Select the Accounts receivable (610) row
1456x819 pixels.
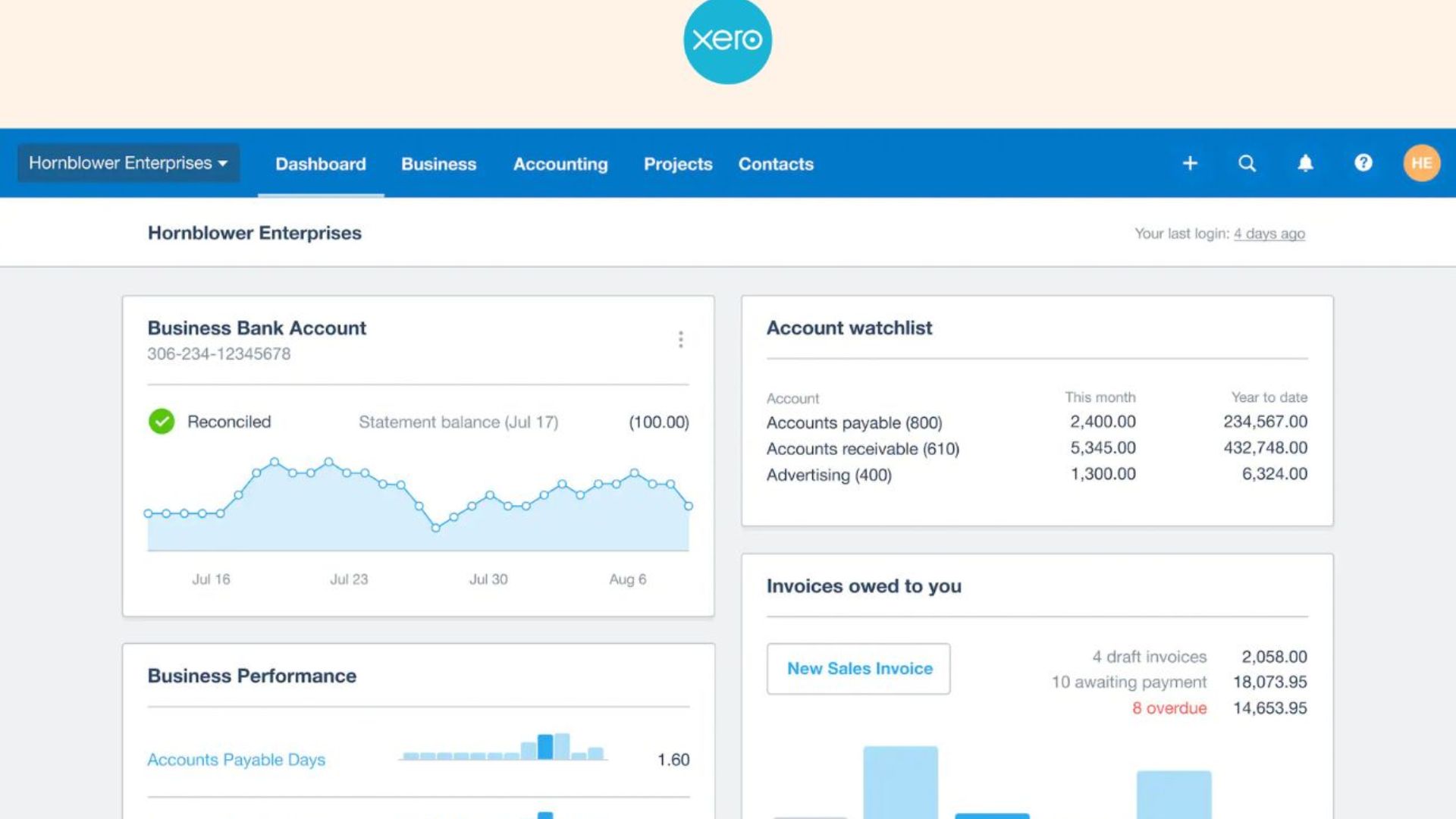tap(1037, 448)
